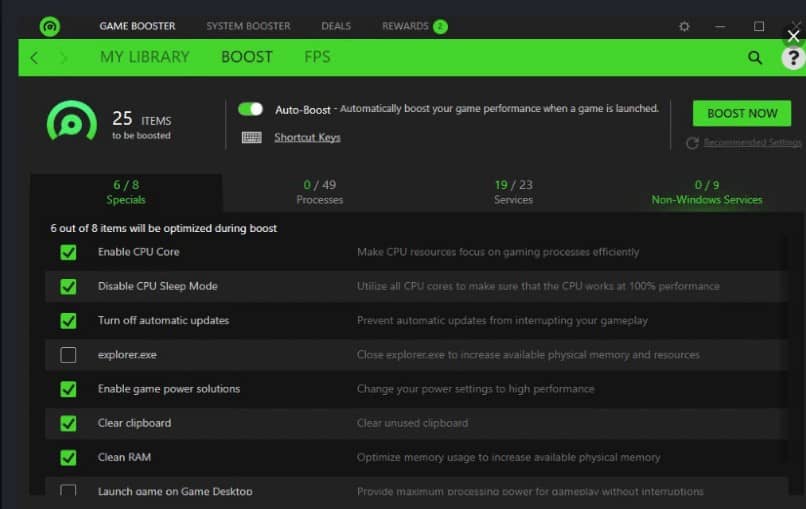Select the Services tab
This screenshot has width=806, height=509.
point(514,192)
